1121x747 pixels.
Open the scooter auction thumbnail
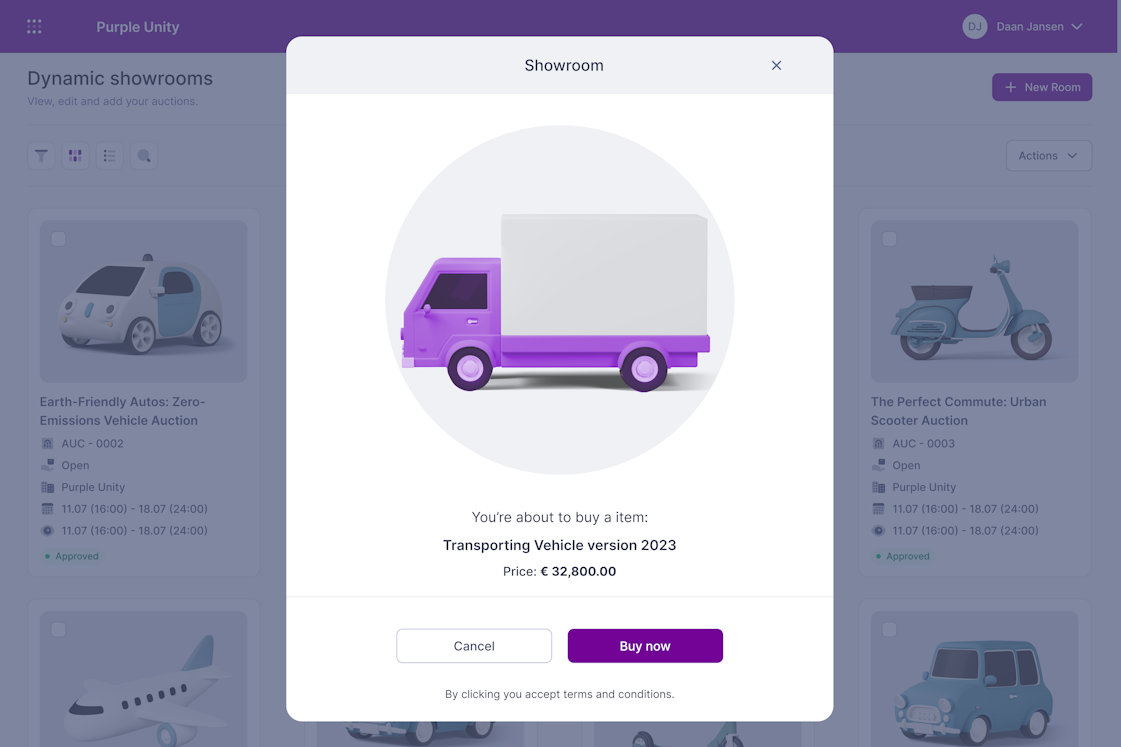[974, 301]
